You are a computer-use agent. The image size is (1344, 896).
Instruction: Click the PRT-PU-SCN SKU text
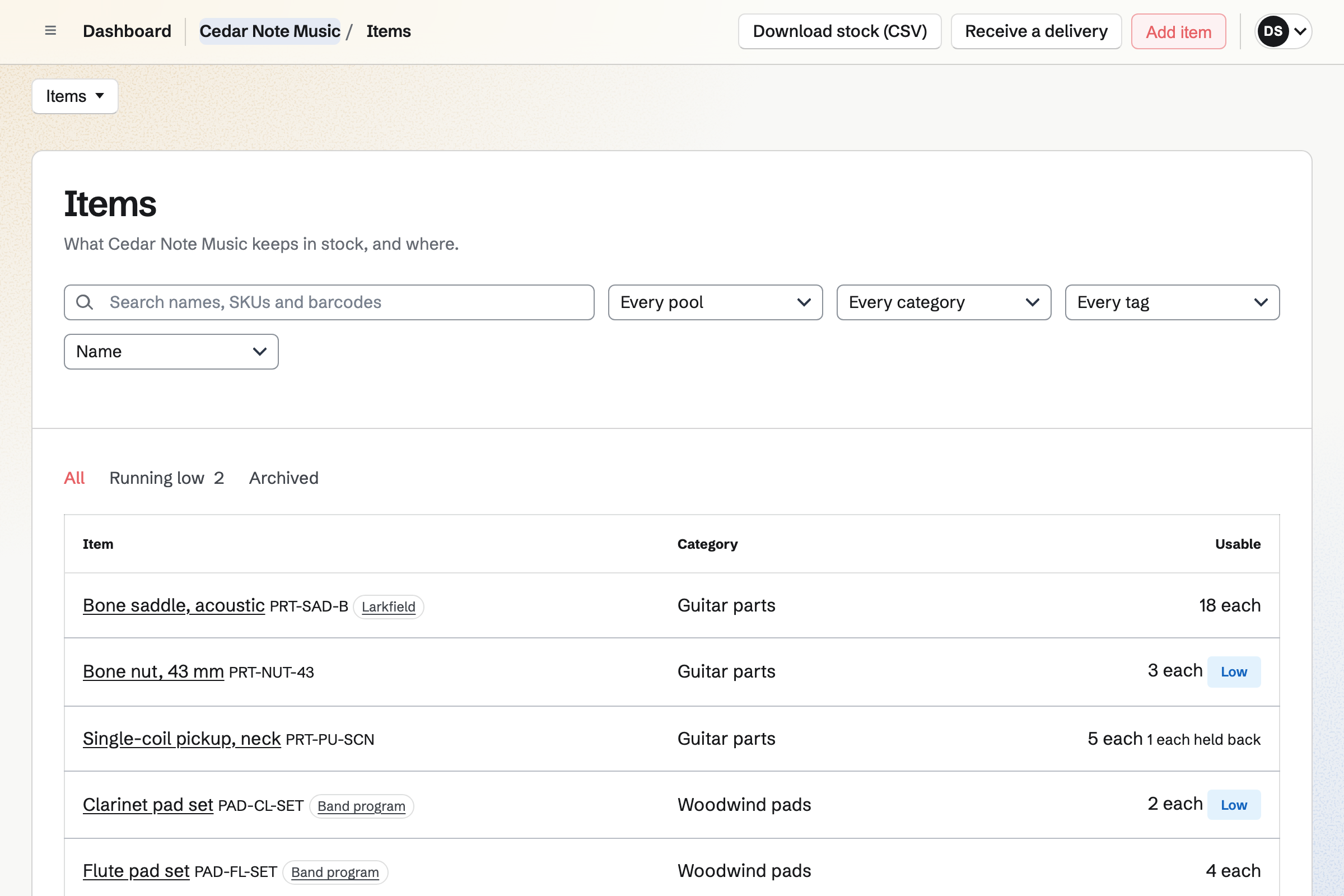point(330,739)
